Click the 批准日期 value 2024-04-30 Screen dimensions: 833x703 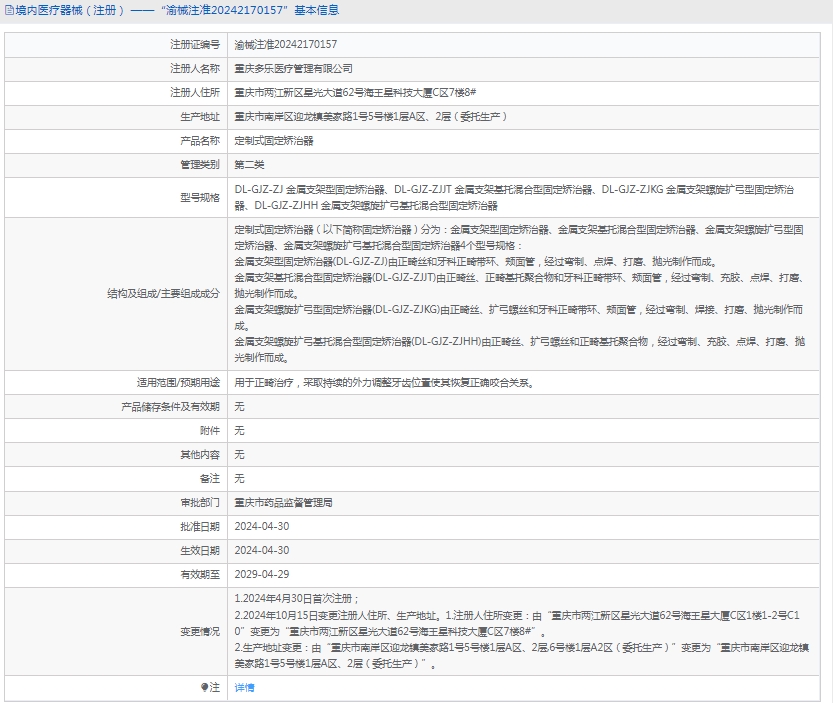[261, 526]
